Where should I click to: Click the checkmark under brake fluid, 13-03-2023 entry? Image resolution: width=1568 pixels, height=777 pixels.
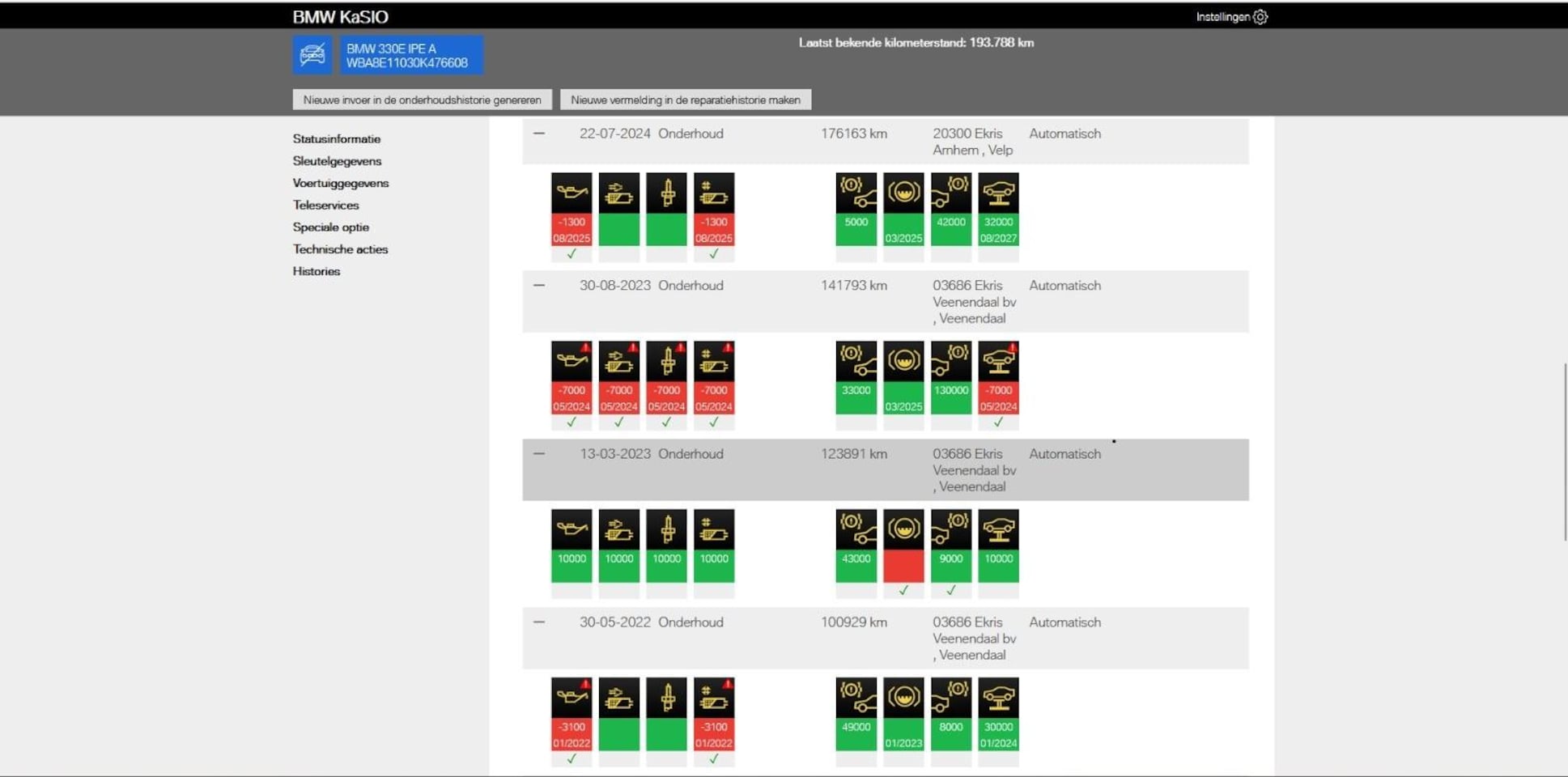(x=903, y=591)
